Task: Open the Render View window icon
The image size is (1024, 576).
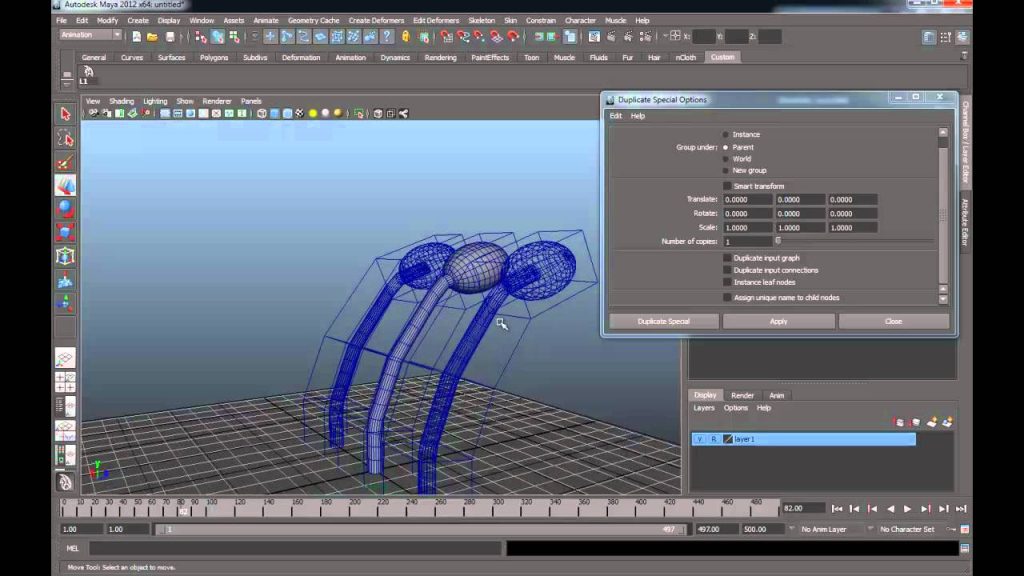Action: [594, 37]
